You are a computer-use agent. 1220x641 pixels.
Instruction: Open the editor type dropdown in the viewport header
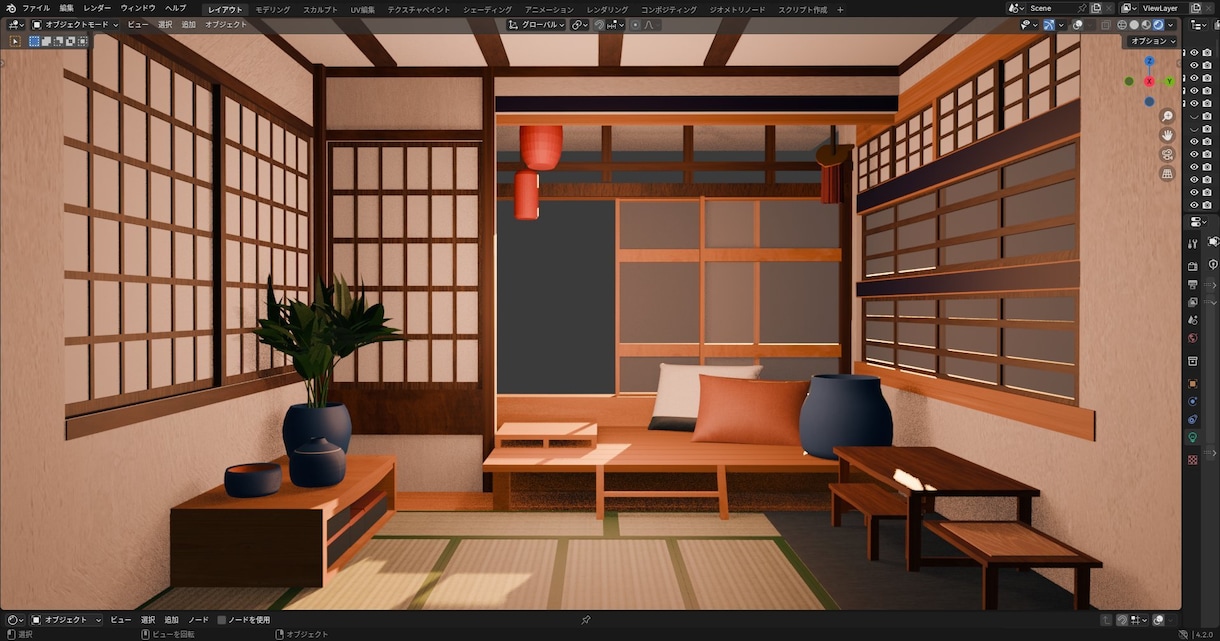[14, 25]
